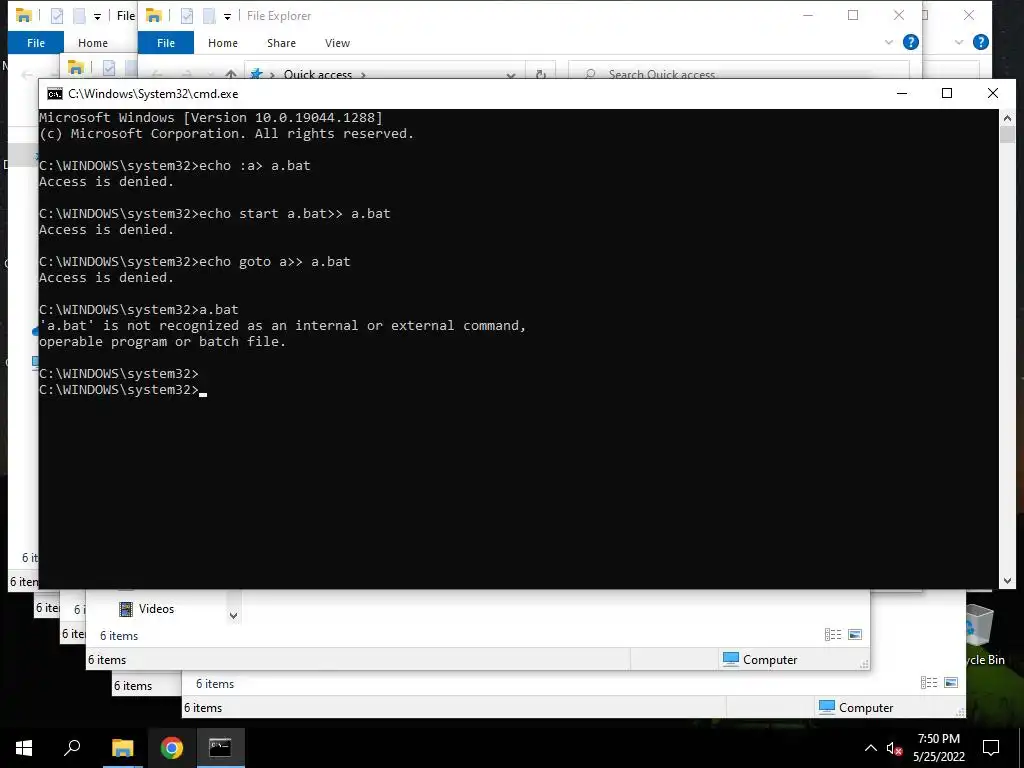This screenshot has height=768, width=1024.
Task: Click Up arrow beside Quick access address
Action: tap(231, 74)
